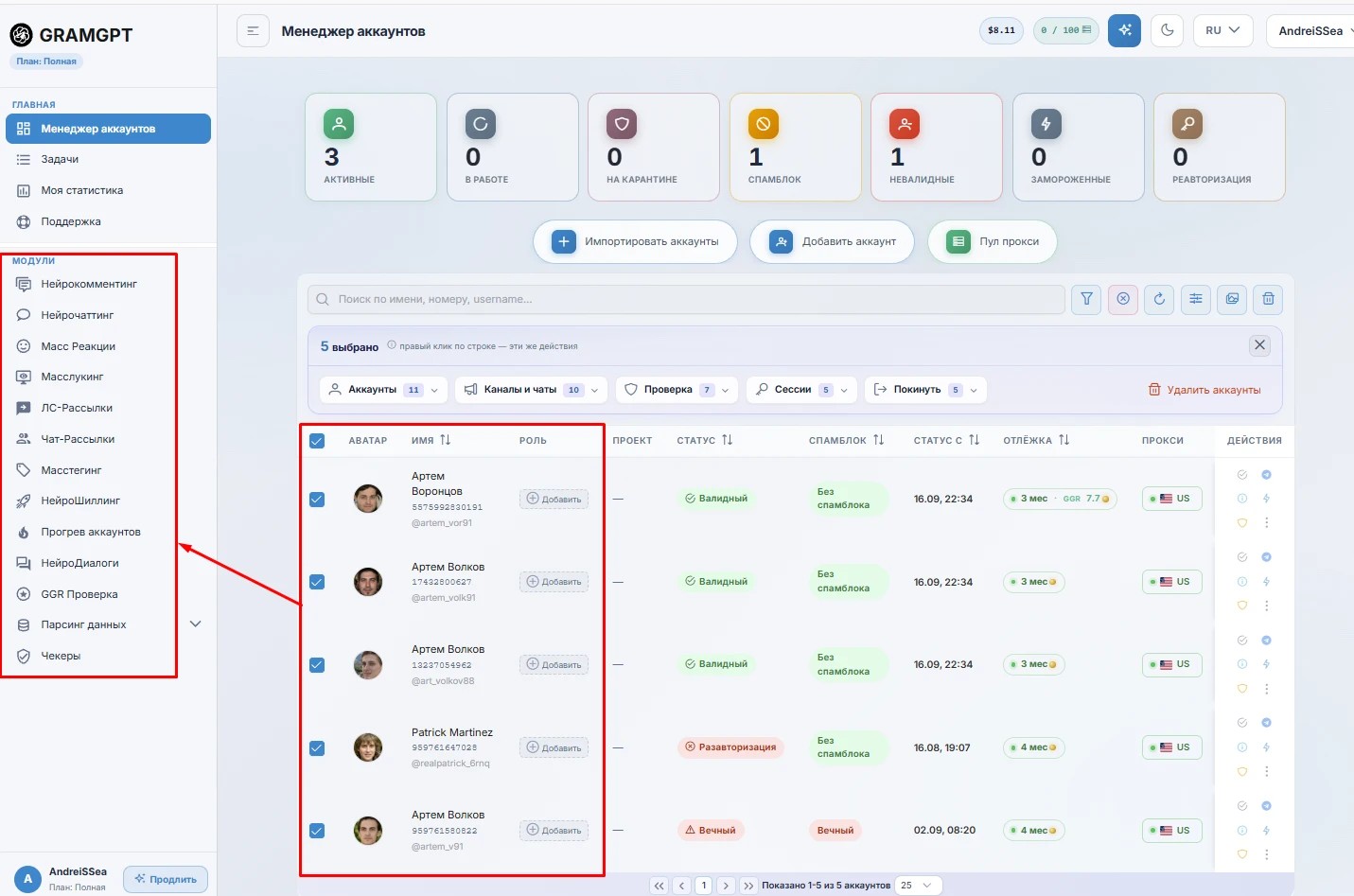1354x896 pixels.
Task: Click Продлить plan button
Action: 166,879
